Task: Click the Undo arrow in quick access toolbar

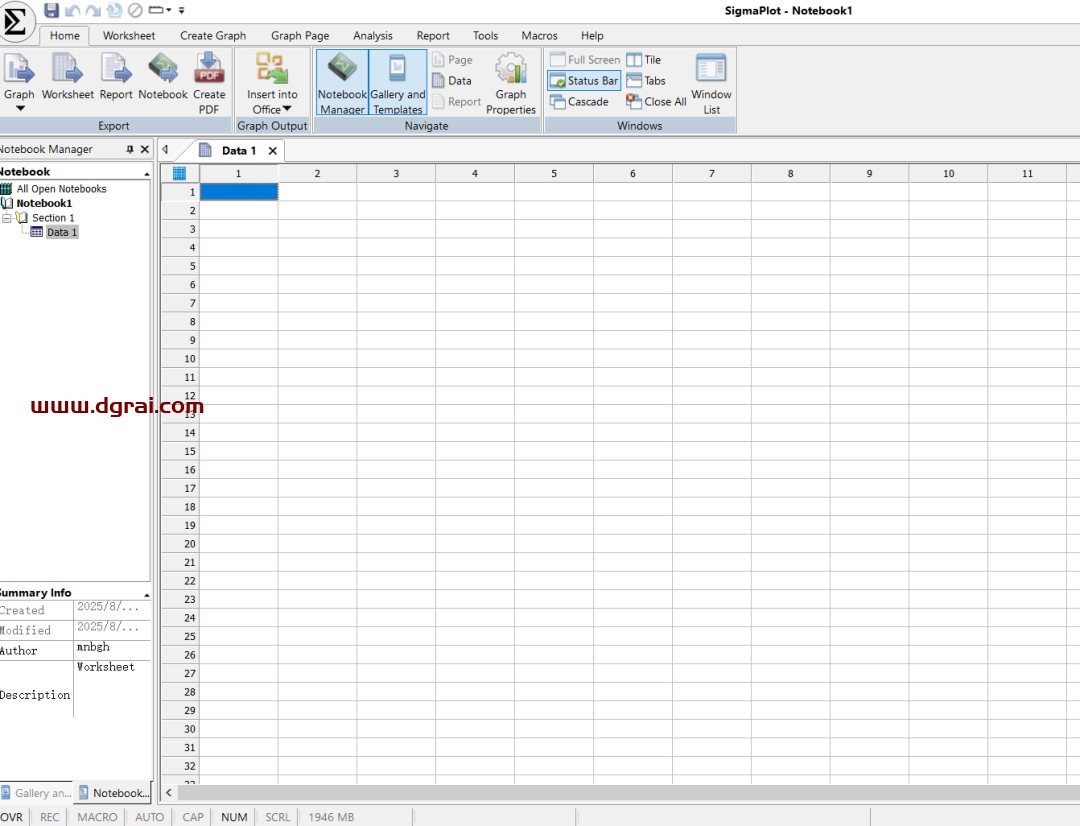Action: (72, 10)
